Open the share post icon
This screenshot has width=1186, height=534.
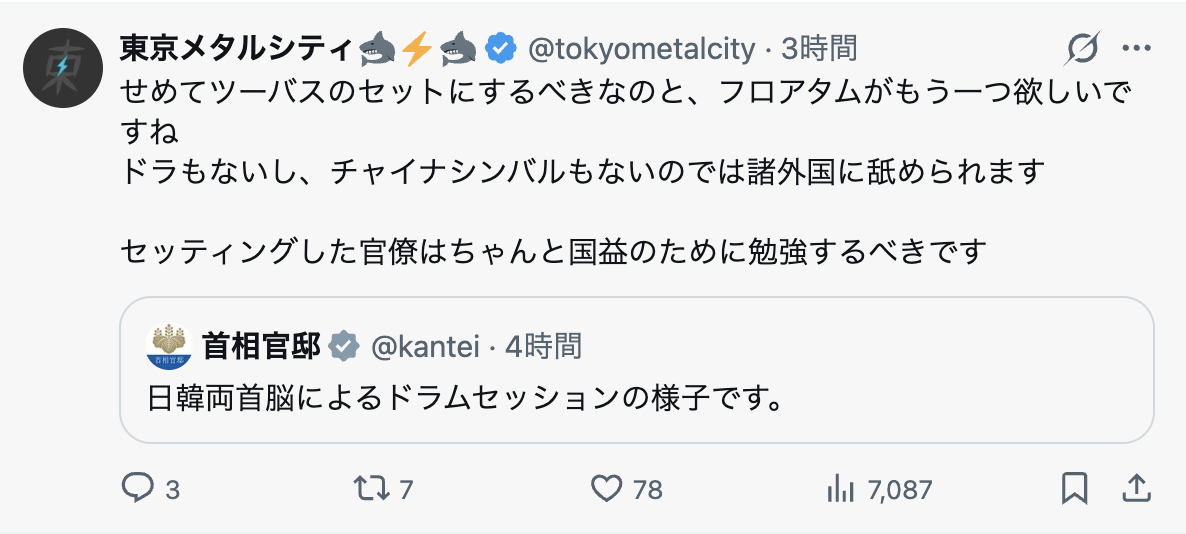click(1135, 489)
